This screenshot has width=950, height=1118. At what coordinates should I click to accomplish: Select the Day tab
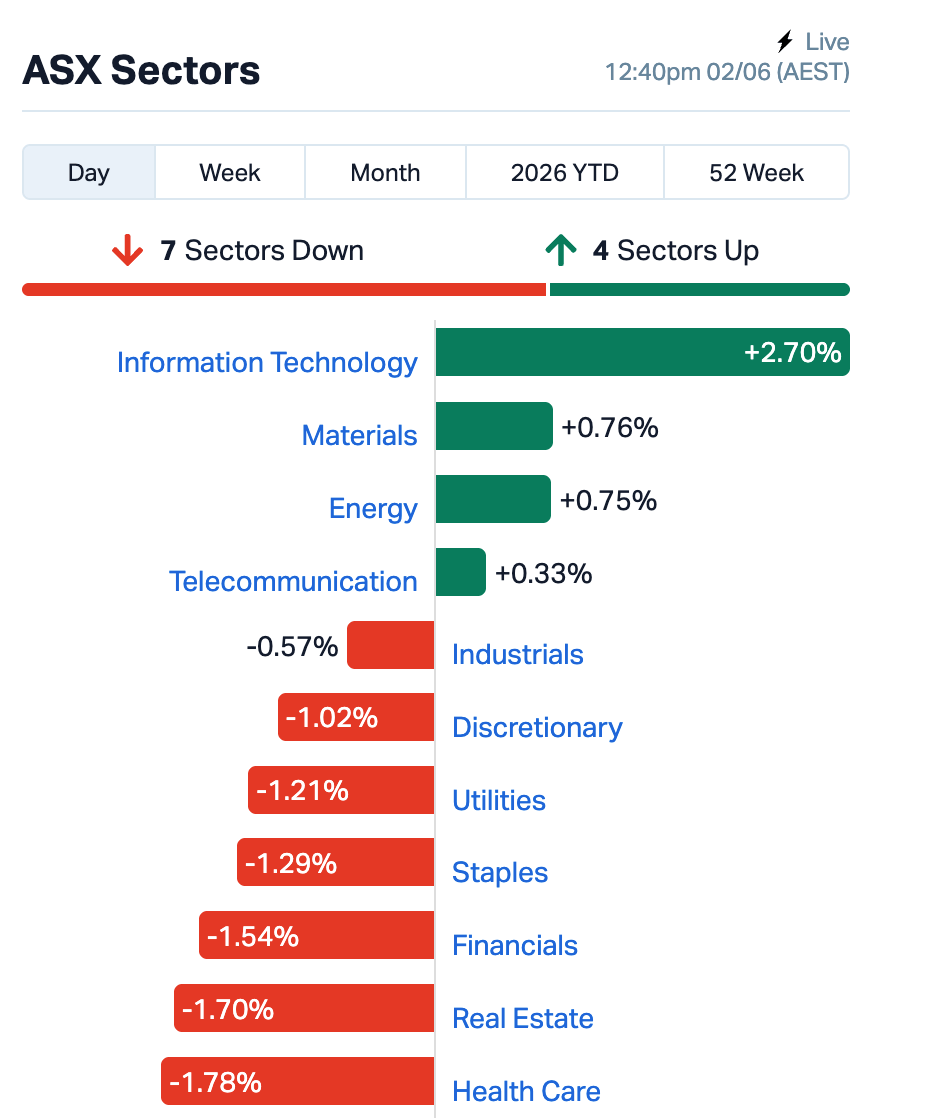89,173
